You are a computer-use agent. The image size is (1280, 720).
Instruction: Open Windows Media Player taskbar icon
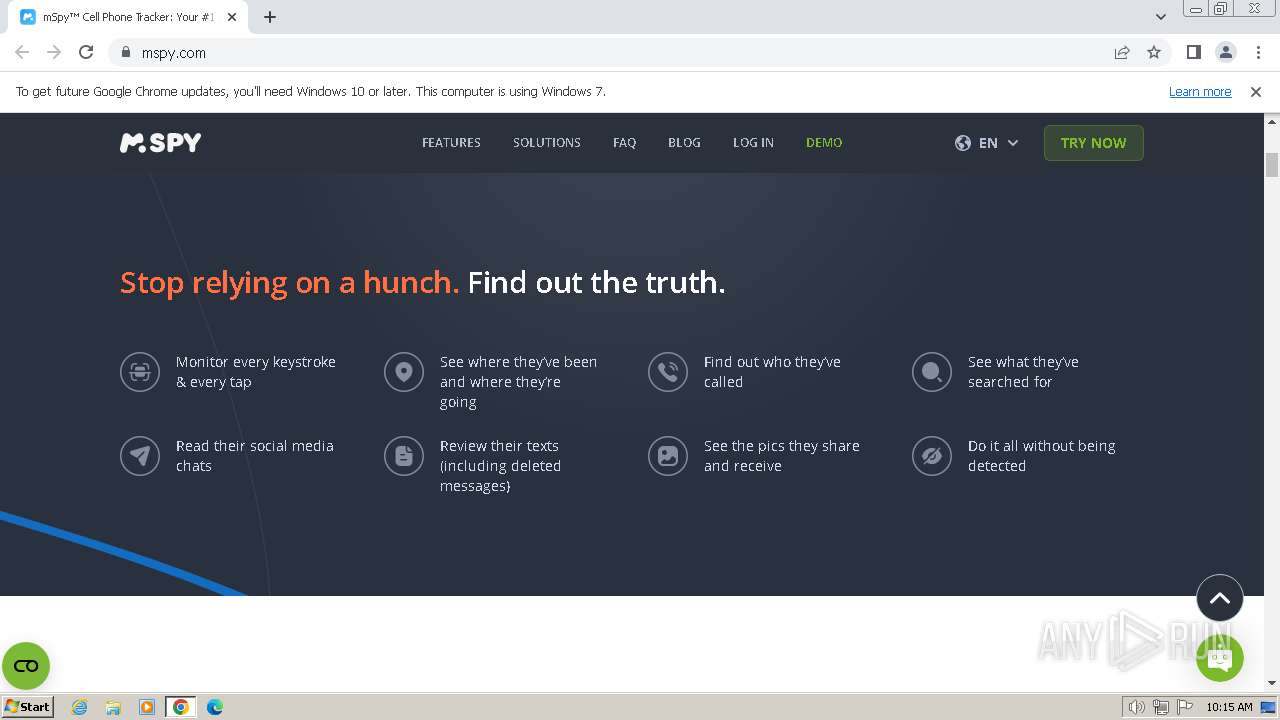click(147, 707)
